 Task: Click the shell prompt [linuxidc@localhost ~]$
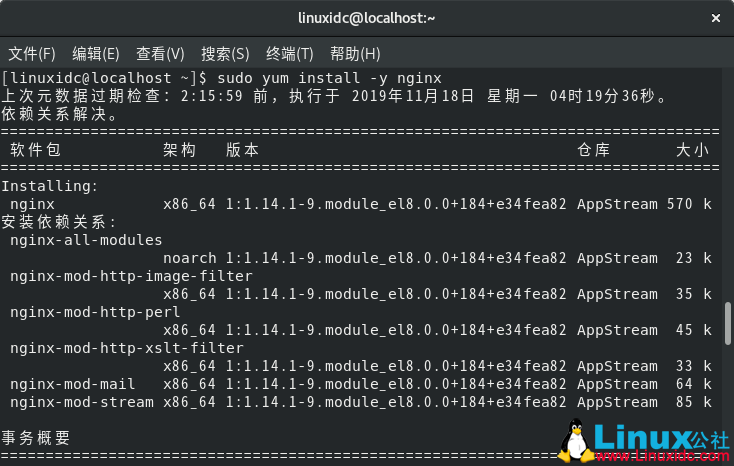point(104,78)
